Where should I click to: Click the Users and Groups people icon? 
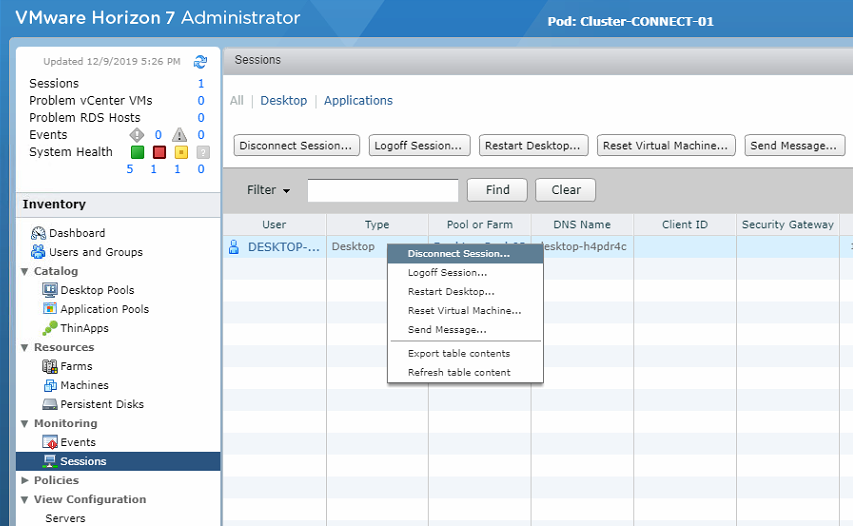[x=38, y=252]
